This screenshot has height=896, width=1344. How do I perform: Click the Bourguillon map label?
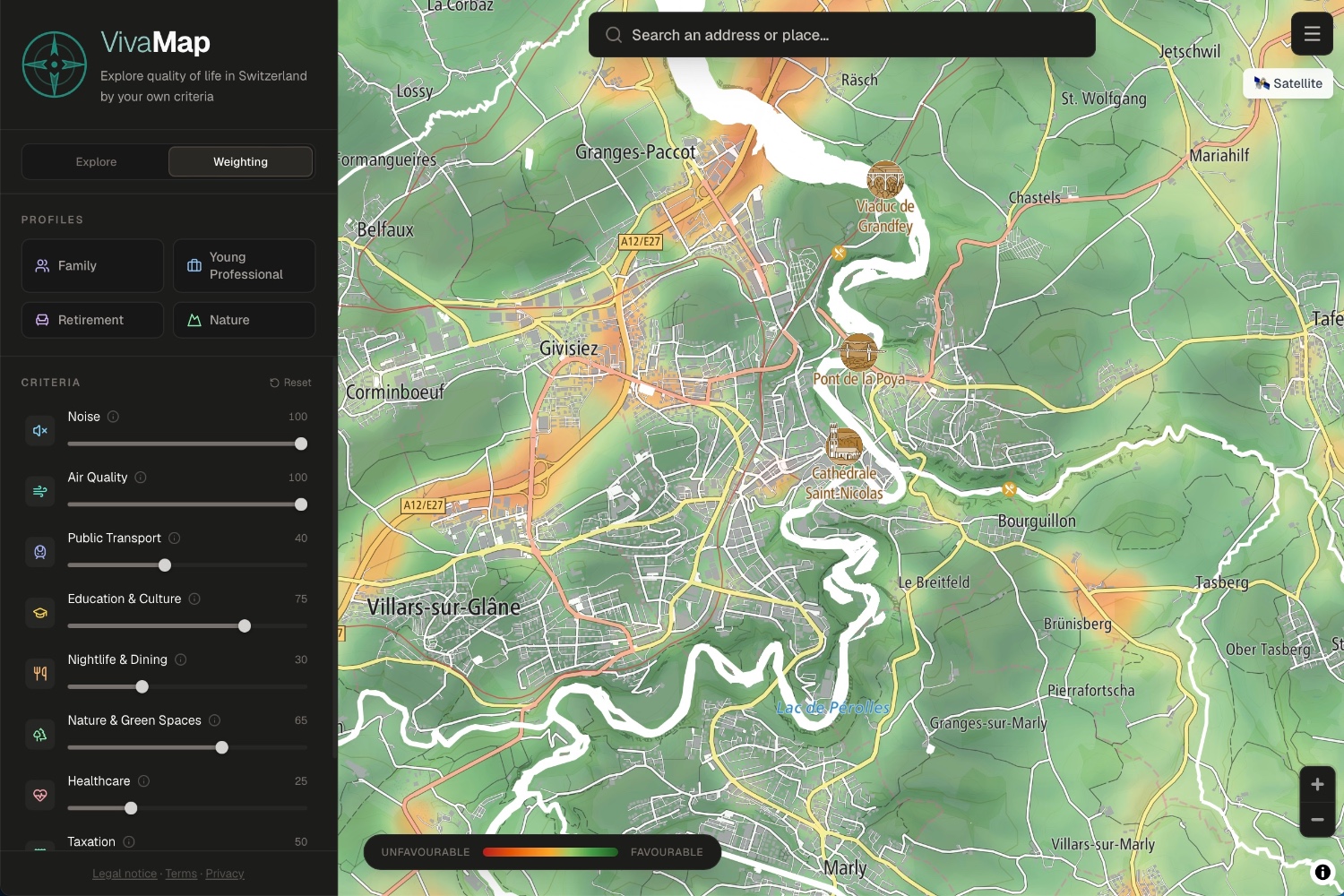tap(1037, 521)
